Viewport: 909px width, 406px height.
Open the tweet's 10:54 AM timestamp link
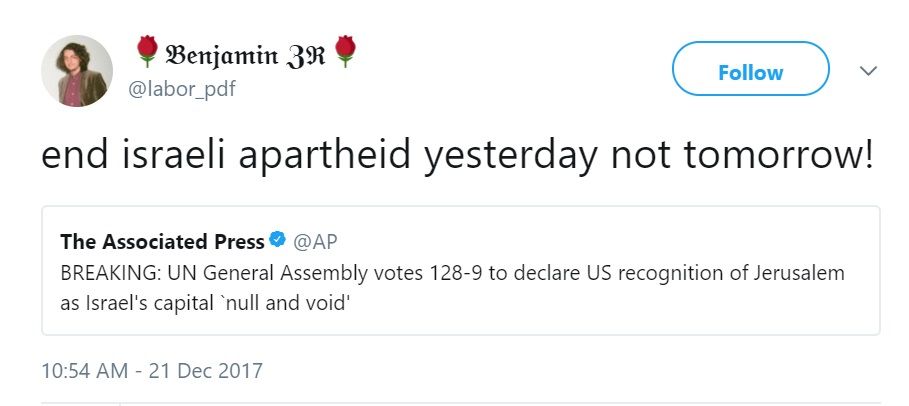pos(84,371)
